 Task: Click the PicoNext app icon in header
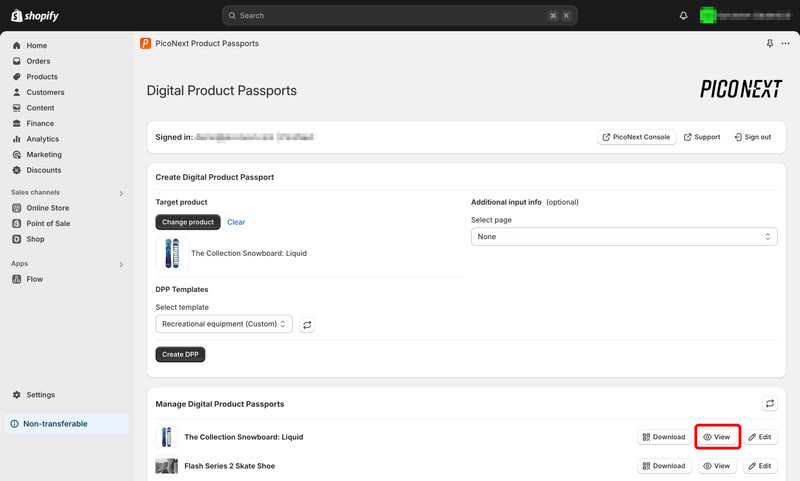(146, 44)
